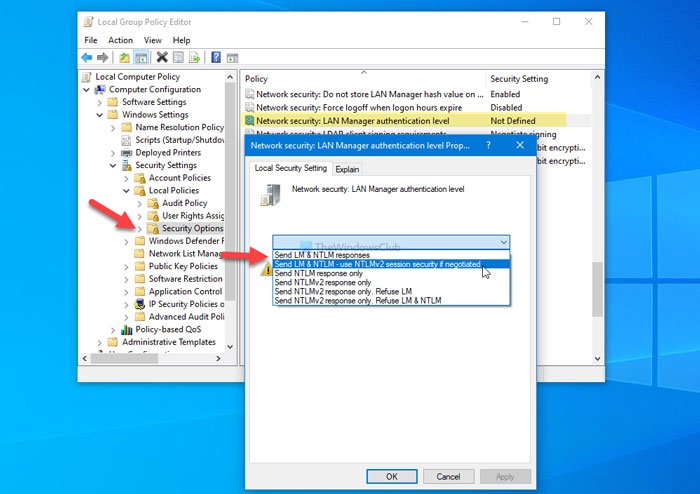
Task: Collapse the Local Policies tree node
Action: pos(127,190)
